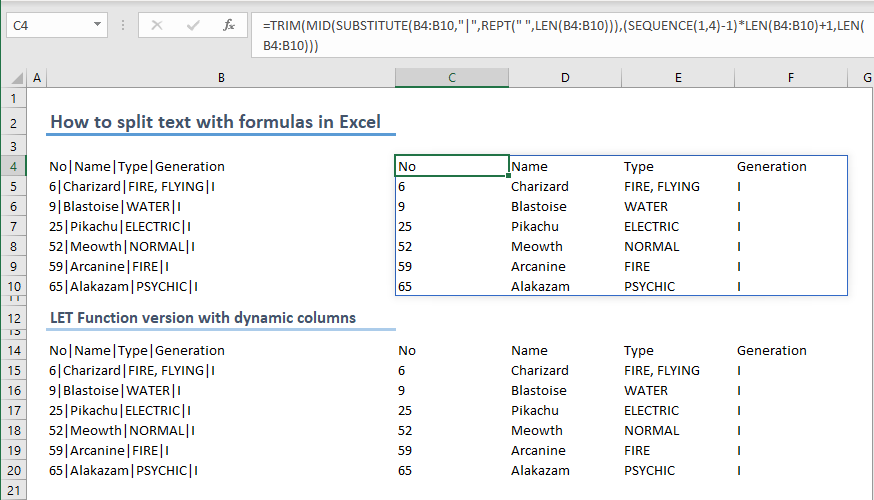Screen dimensions: 874x500
Task: Open the Name Box dropdown arrow
Action: coord(97,25)
